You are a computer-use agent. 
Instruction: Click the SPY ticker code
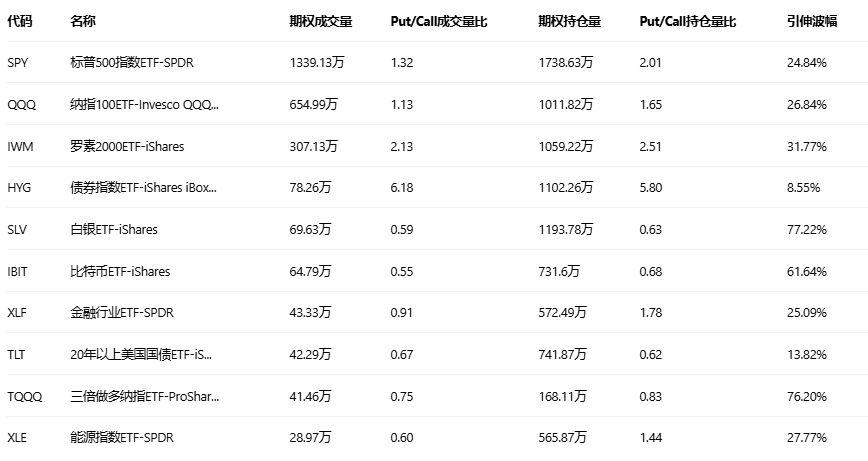tap(18, 63)
